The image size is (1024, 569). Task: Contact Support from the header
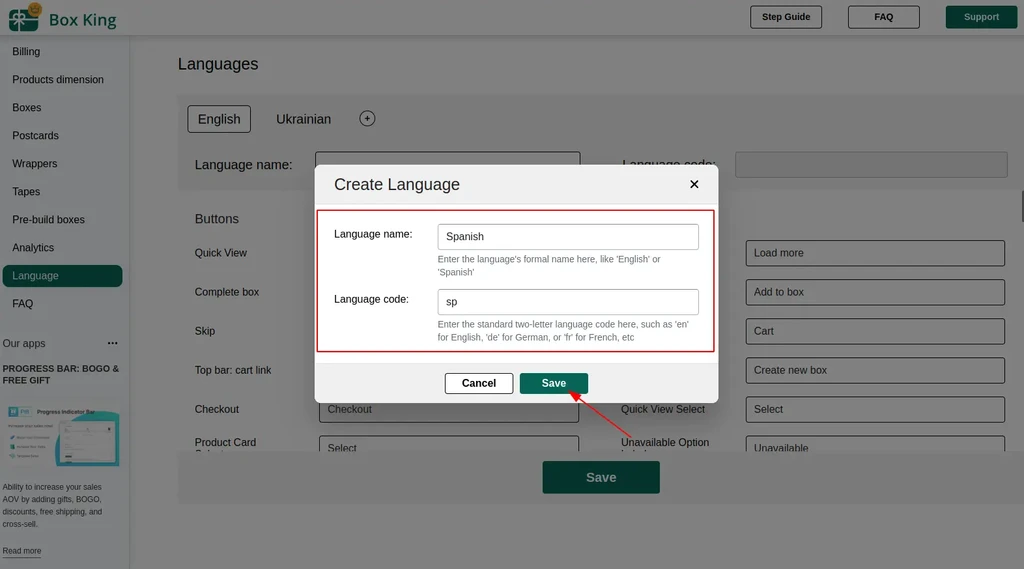click(981, 17)
